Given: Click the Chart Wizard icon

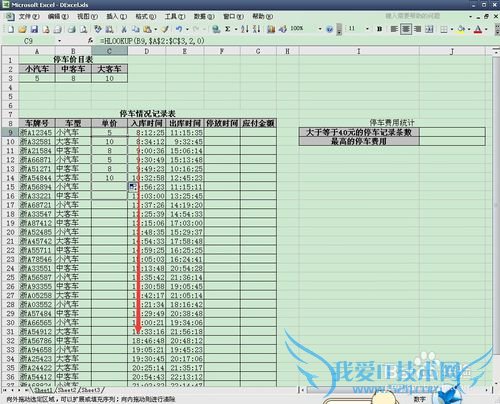Looking at the screenshot, I should 271,29.
